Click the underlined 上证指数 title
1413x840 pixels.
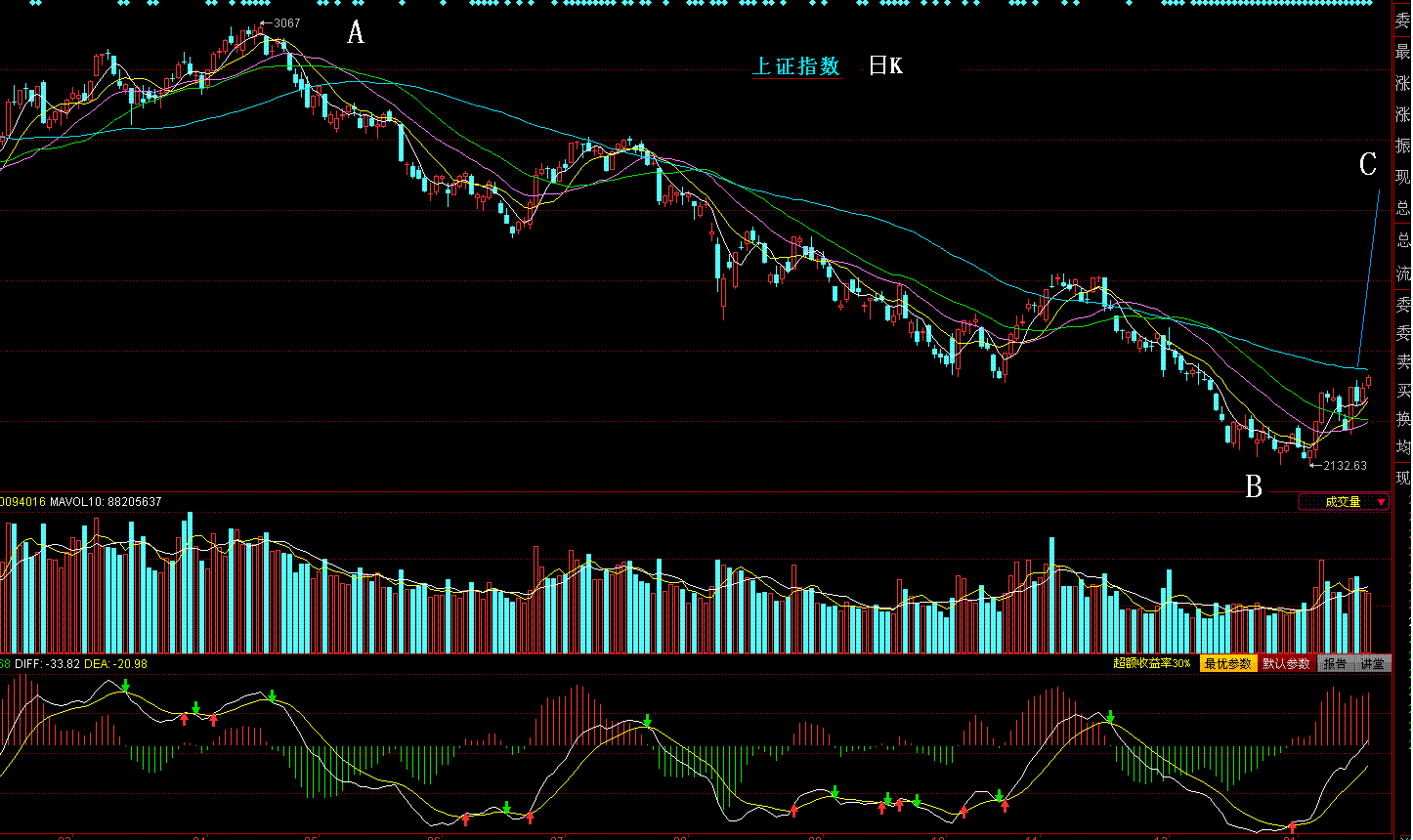click(796, 66)
